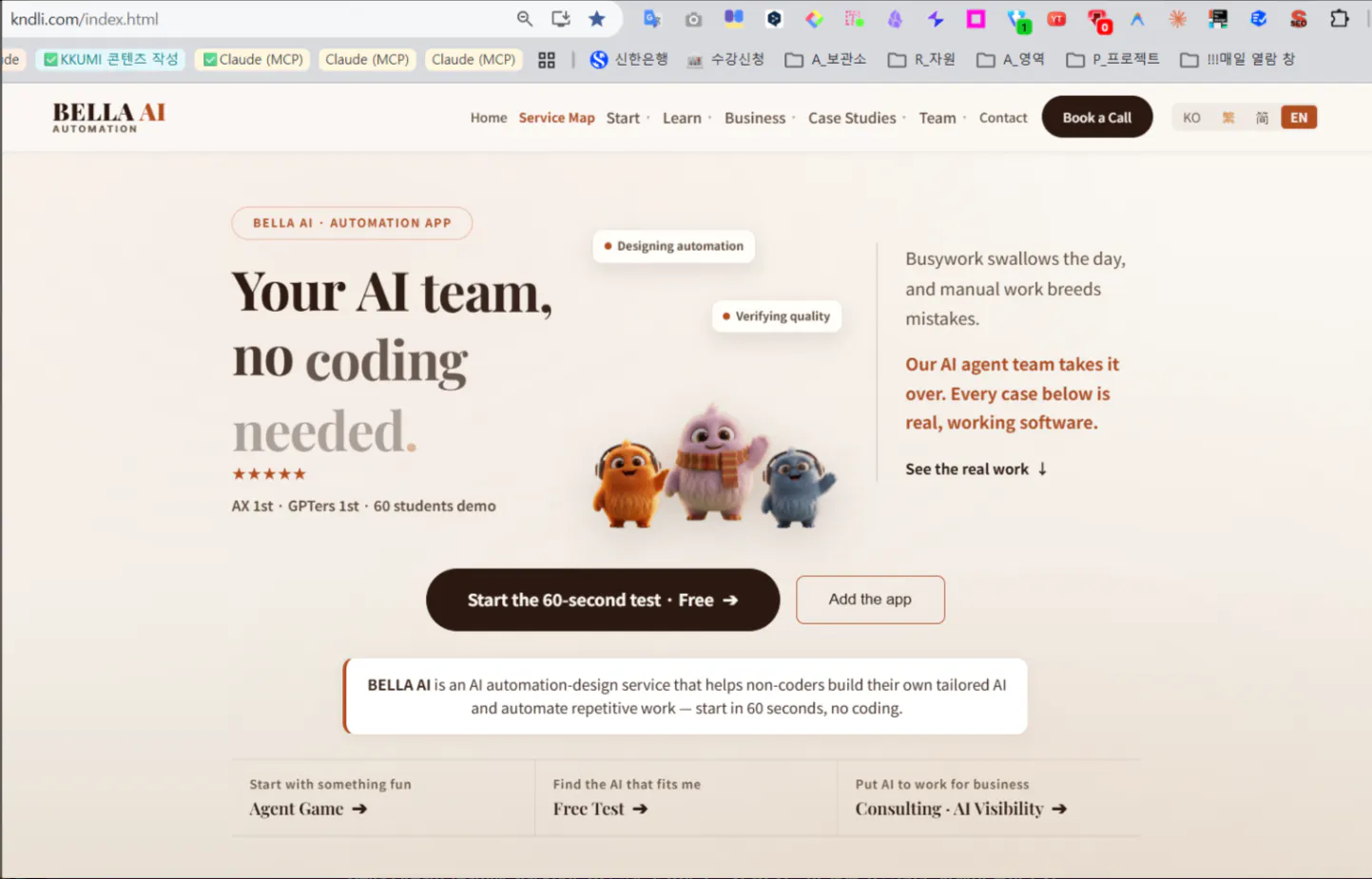Viewport: 1372px width, 879px height.
Task: Click the Book a Call button
Action: click(1097, 117)
